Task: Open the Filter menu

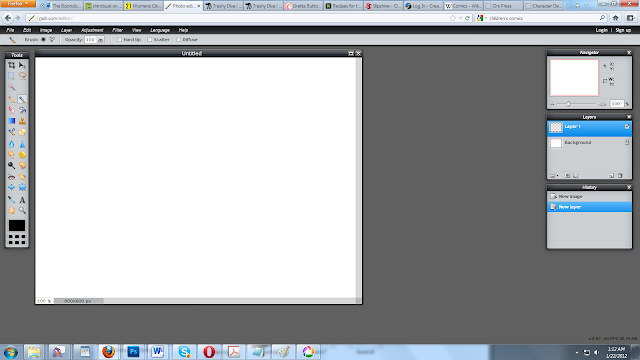Action: pyautogui.click(x=117, y=30)
